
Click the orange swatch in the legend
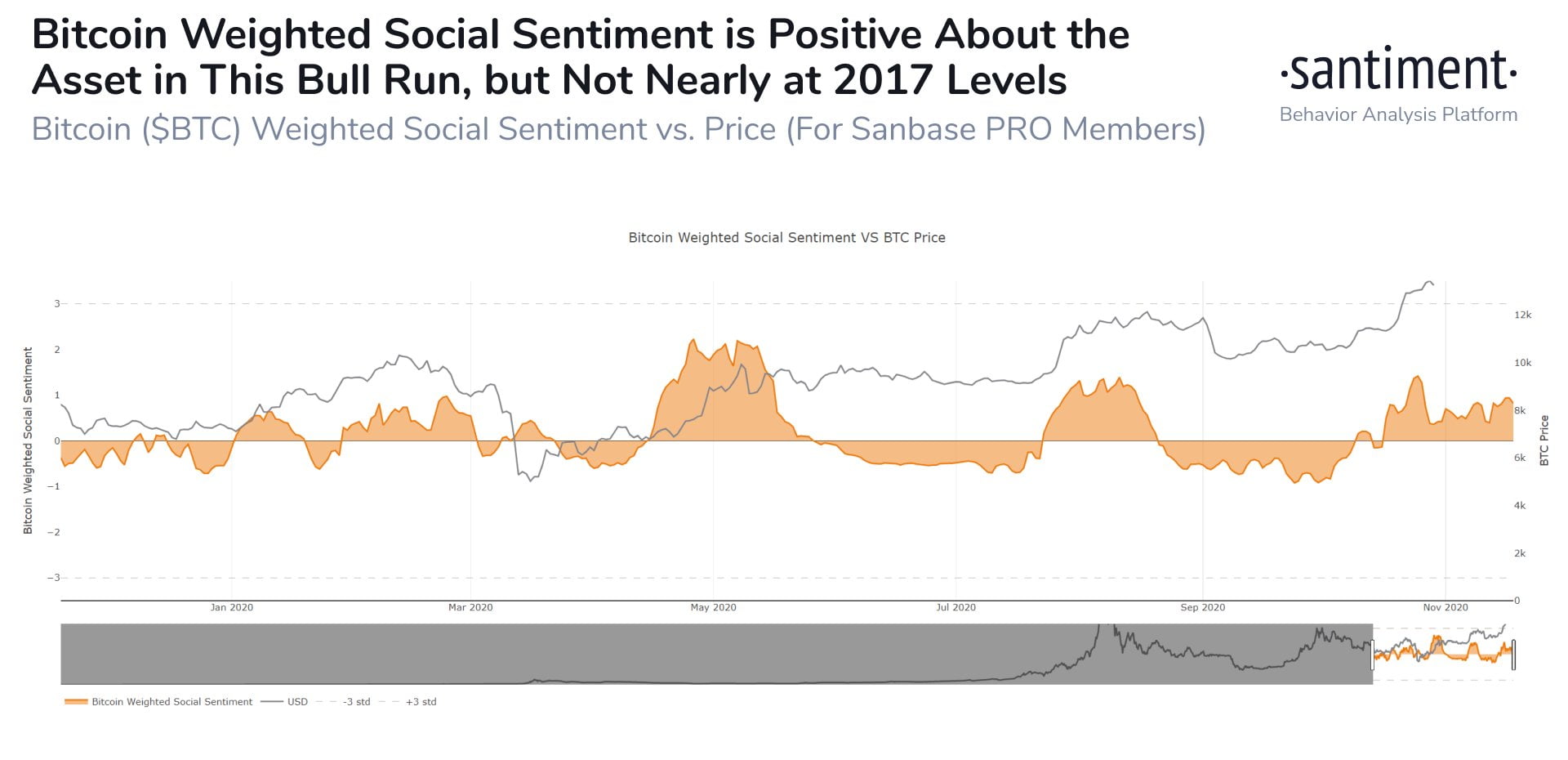point(76,702)
